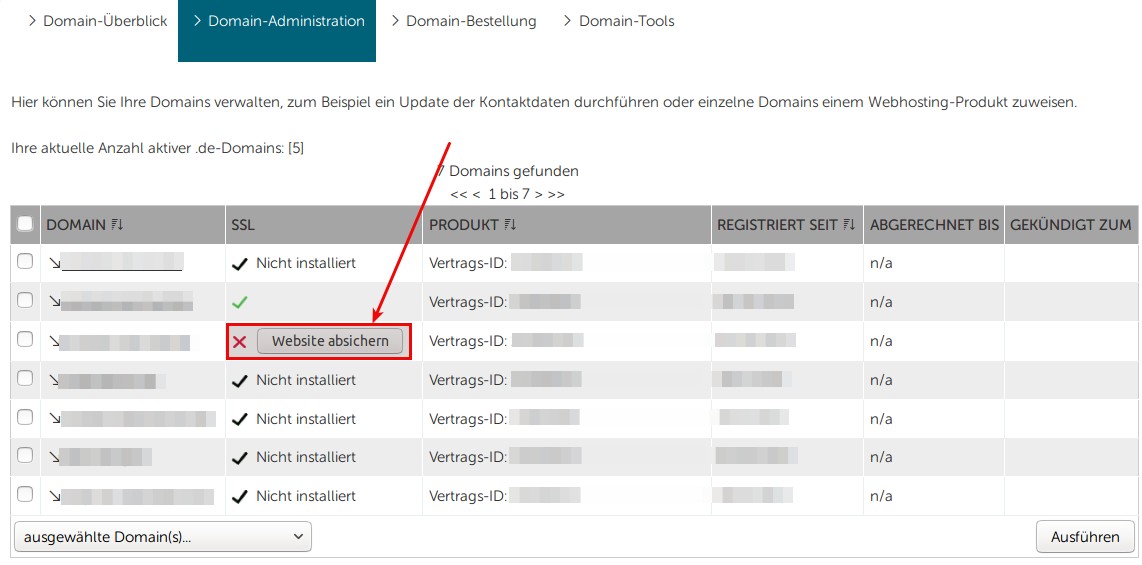1142x565 pixels.
Task: Go to next page with single > link
Action: click(x=539, y=195)
